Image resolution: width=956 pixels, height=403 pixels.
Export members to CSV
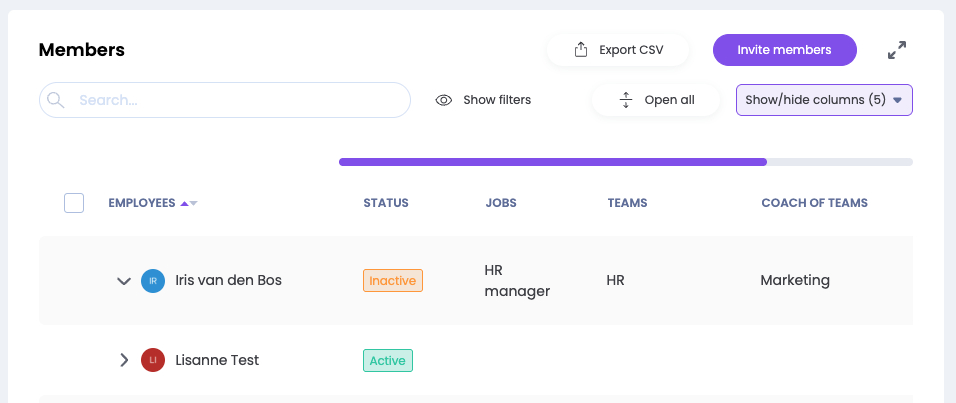pyautogui.click(x=618, y=50)
